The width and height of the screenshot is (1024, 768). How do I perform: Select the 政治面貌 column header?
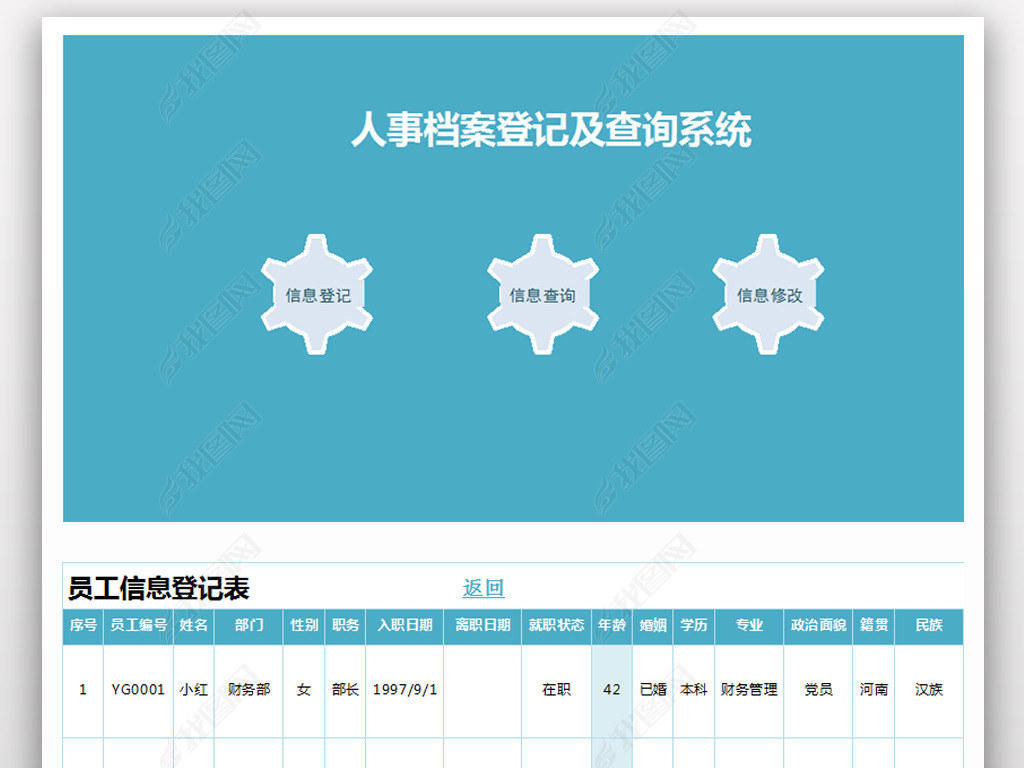(818, 625)
